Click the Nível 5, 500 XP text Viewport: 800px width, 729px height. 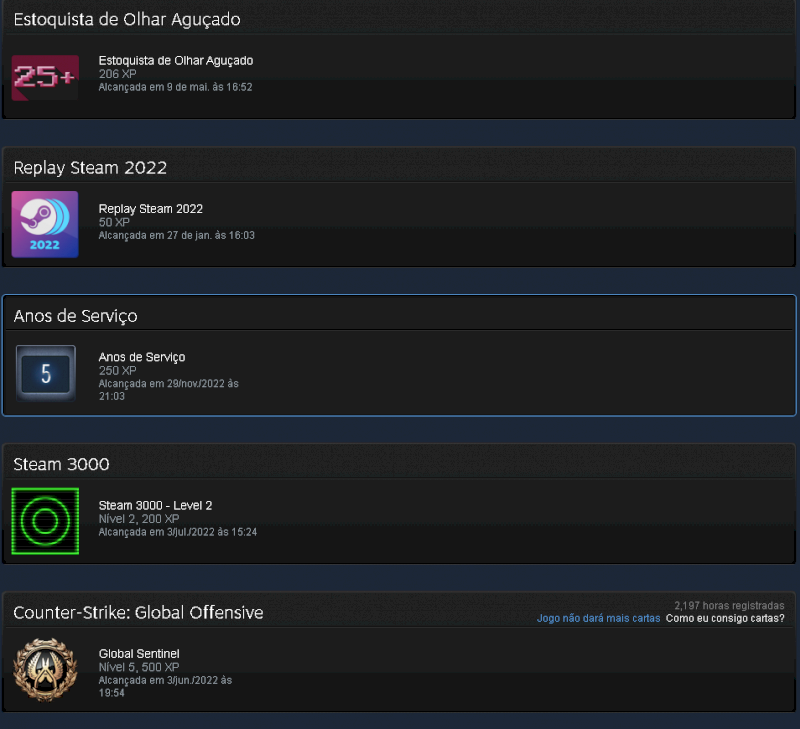click(x=139, y=667)
